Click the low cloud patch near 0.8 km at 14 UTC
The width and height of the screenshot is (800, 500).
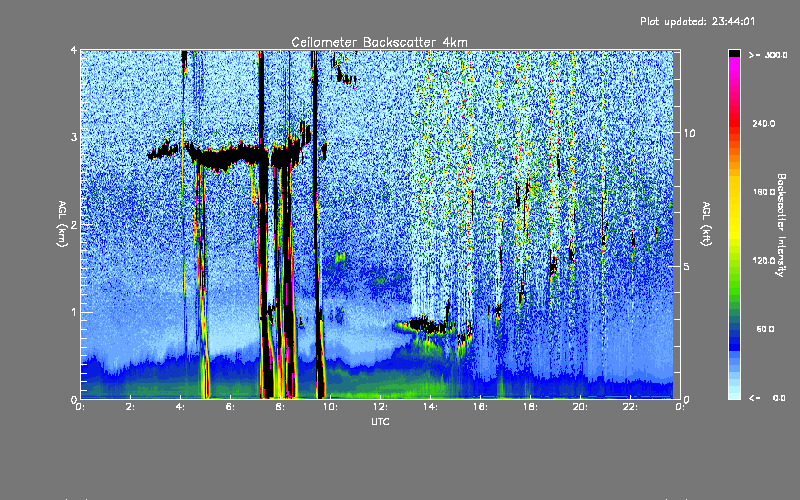click(429, 325)
